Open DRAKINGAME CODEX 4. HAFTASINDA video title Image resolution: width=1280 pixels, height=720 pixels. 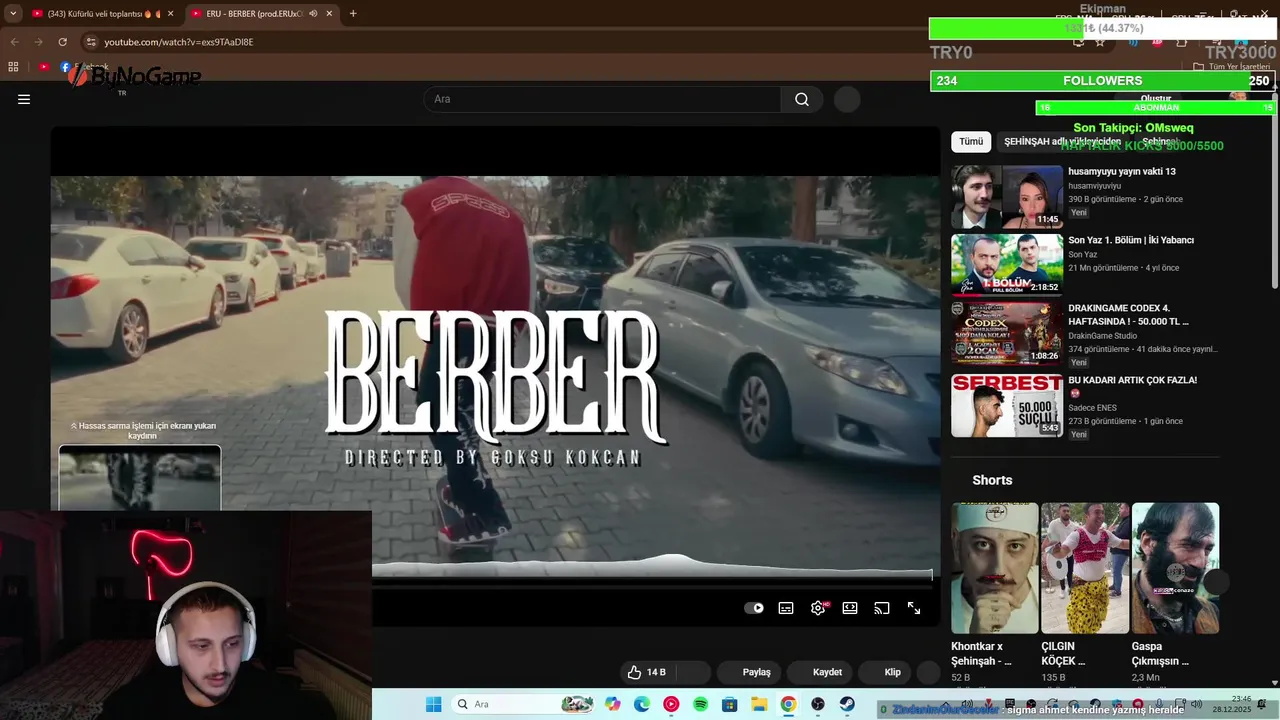pos(1130,315)
